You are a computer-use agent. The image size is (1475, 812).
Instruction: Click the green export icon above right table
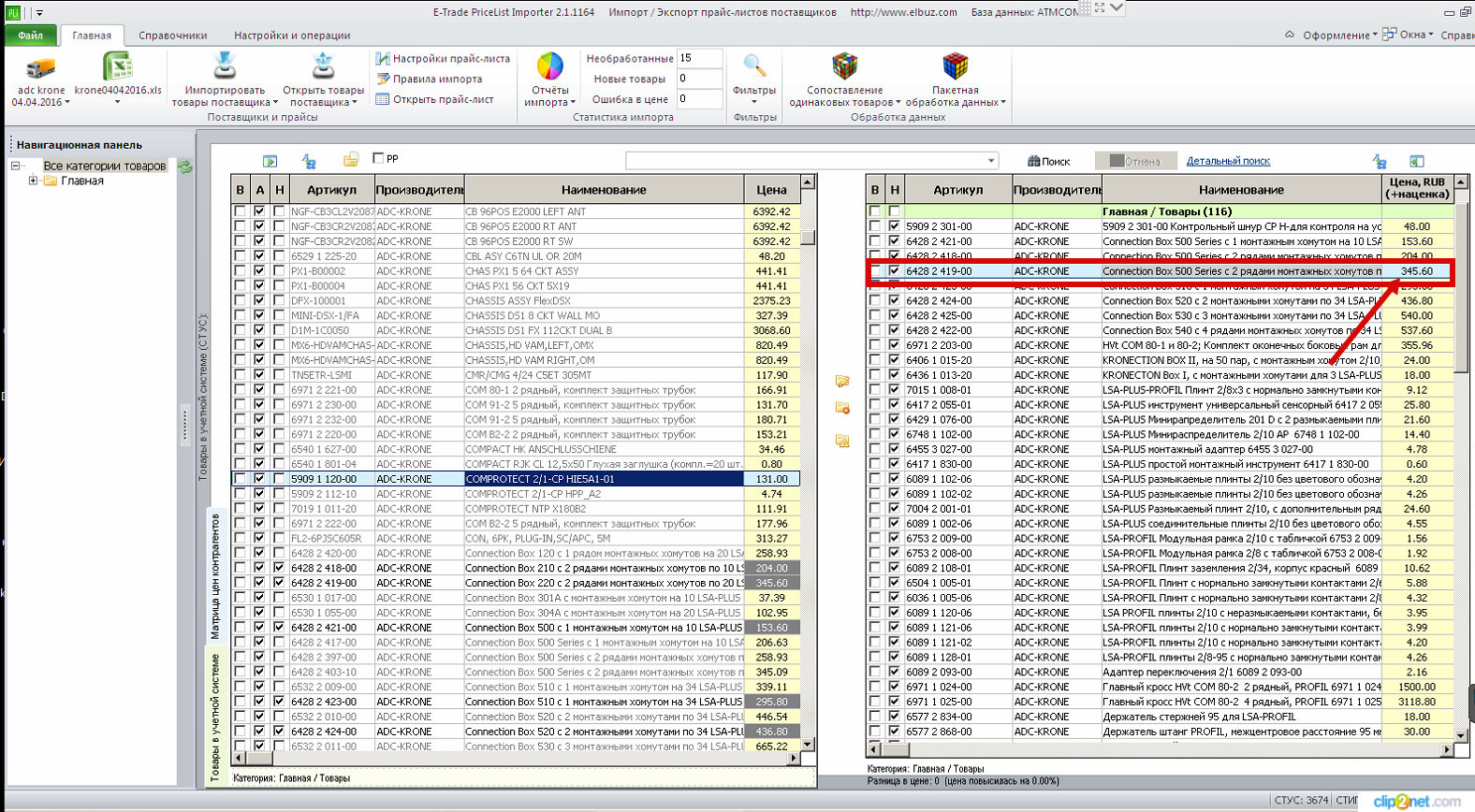pos(1417,161)
